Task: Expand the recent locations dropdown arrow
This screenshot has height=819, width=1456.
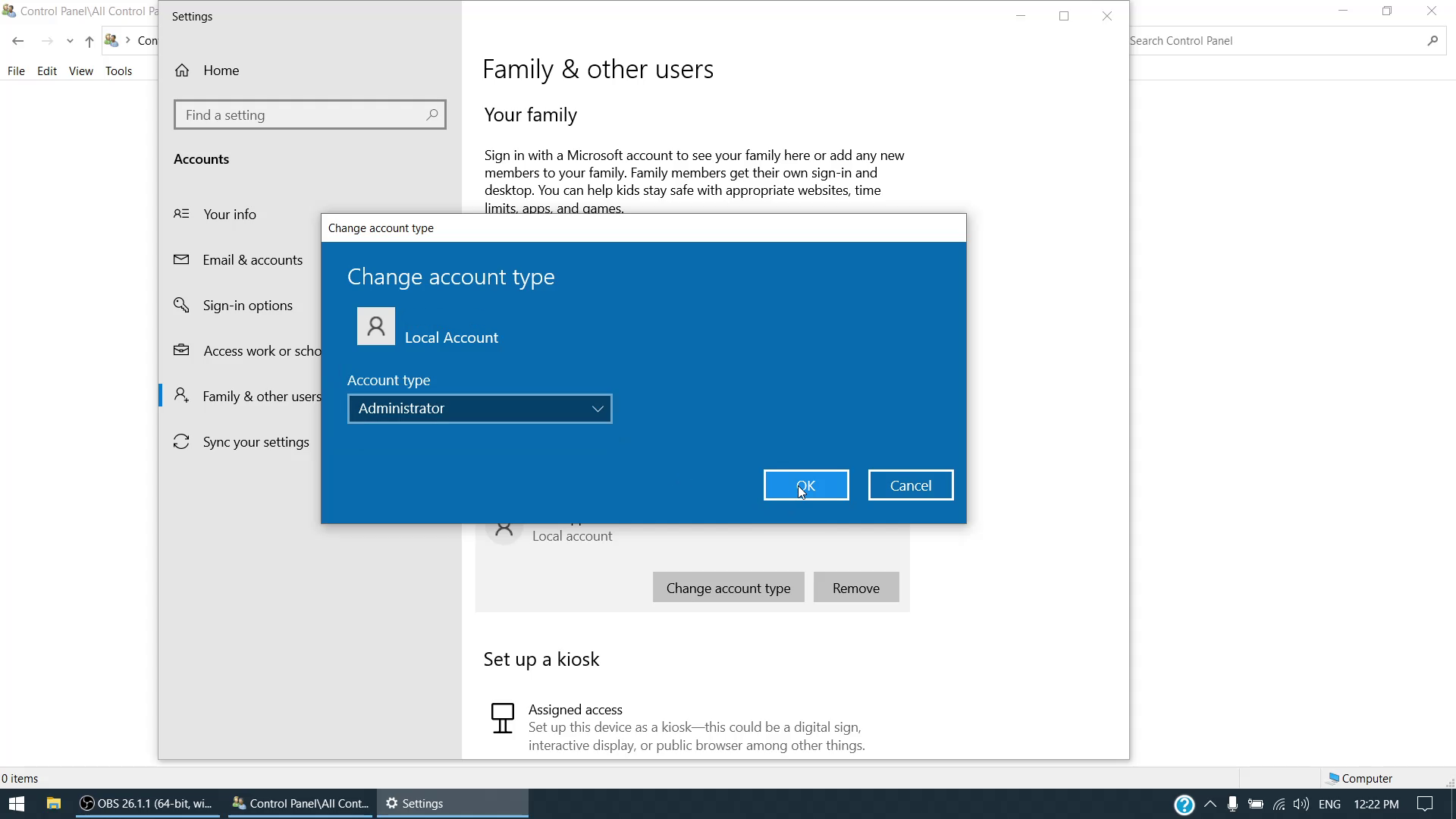Action: coord(70,41)
